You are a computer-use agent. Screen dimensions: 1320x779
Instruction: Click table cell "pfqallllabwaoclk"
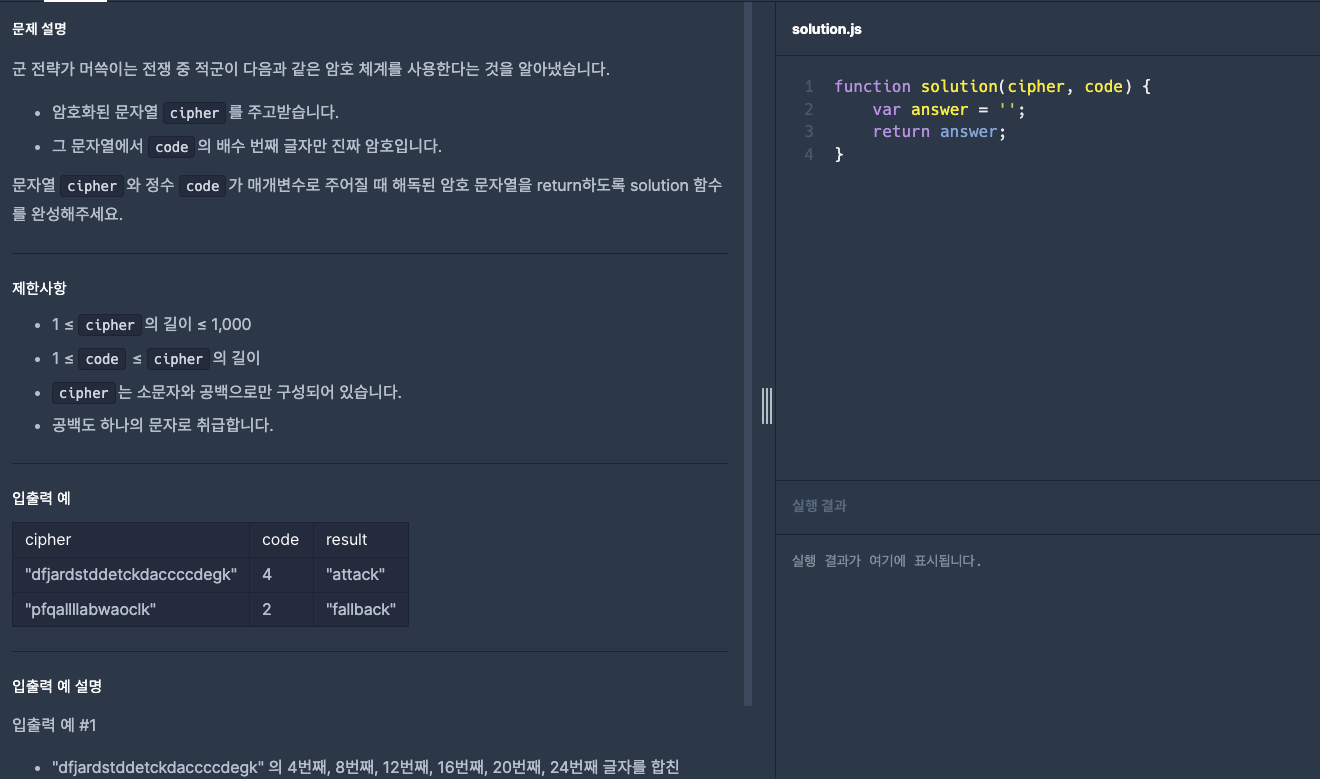click(131, 609)
